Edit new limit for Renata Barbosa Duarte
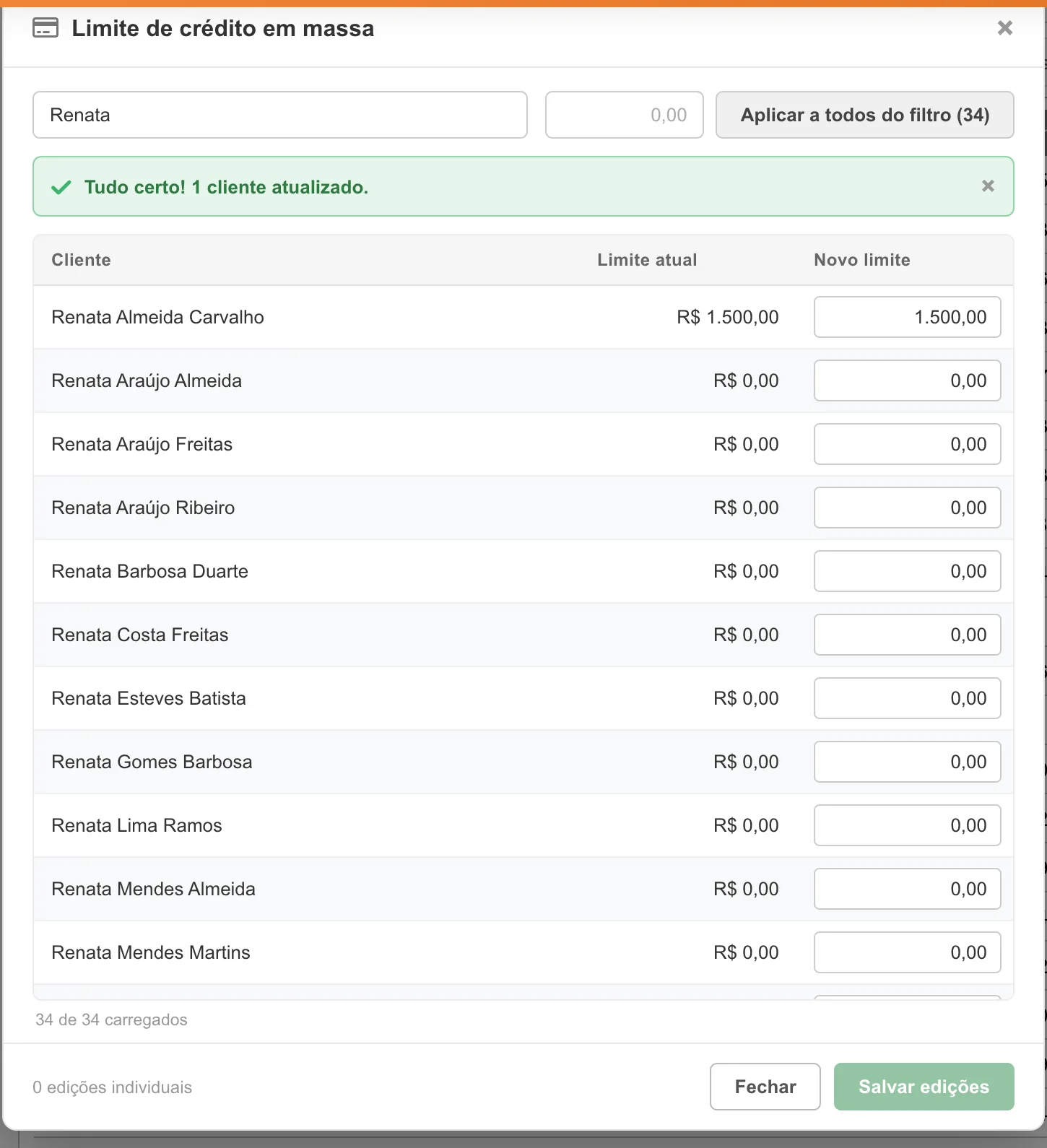Screen dimensions: 1047x1148 point(908,571)
